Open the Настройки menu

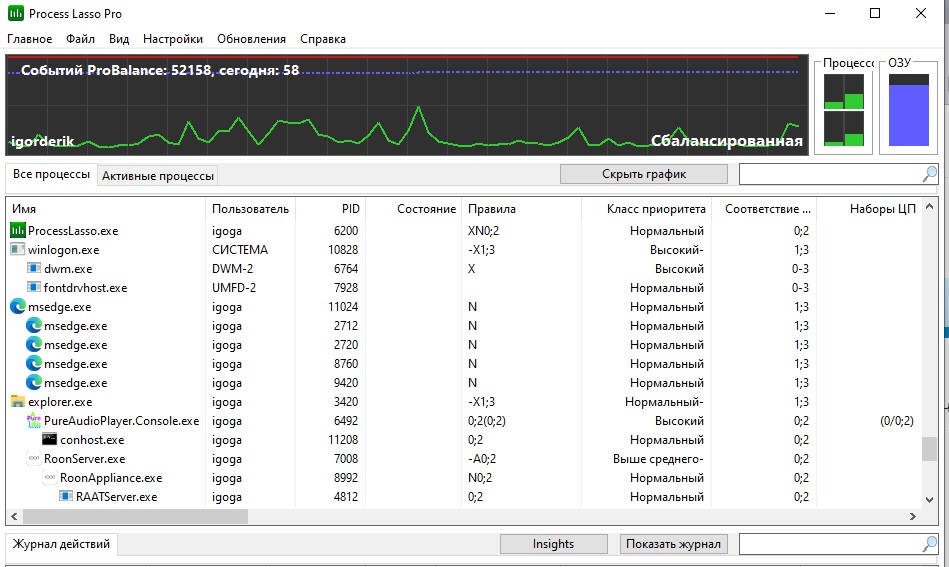point(173,39)
